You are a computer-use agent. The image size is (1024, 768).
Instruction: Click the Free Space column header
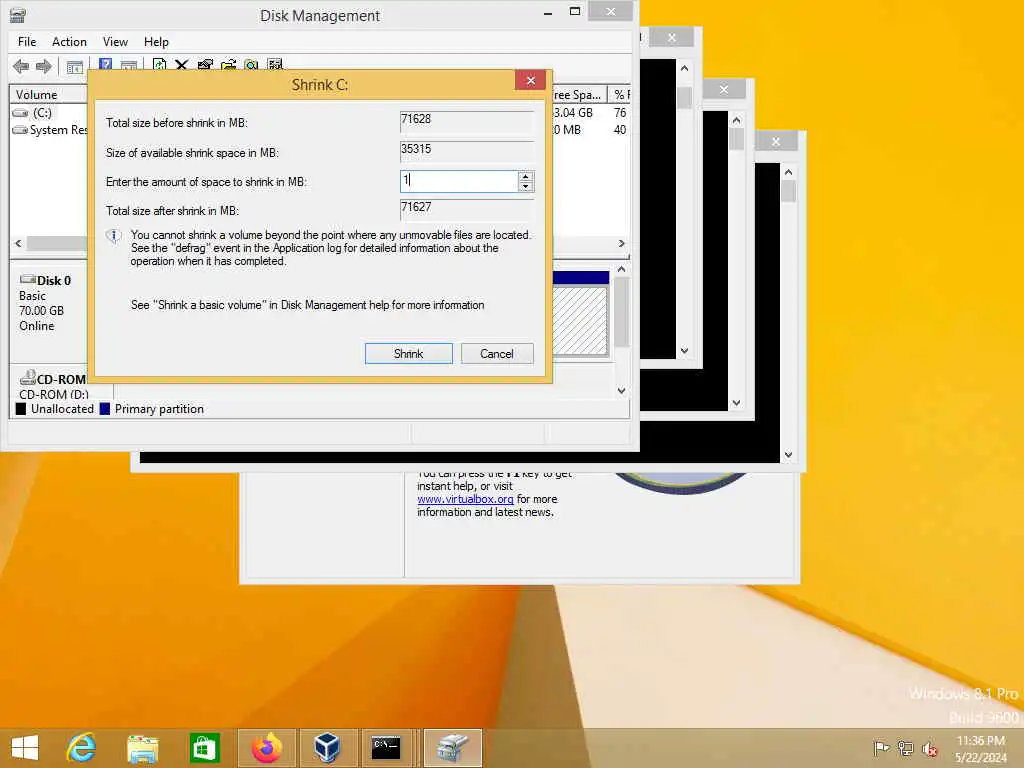point(579,95)
